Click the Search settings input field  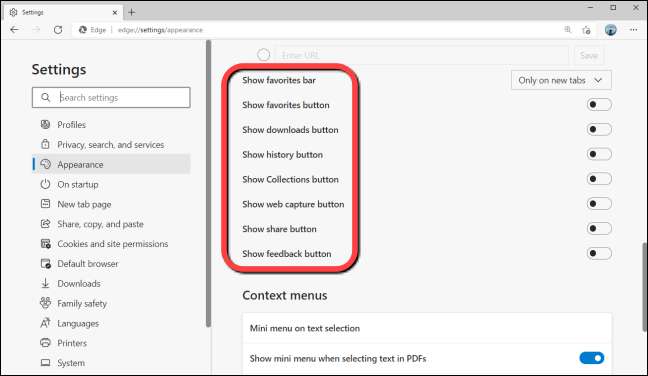pos(111,98)
